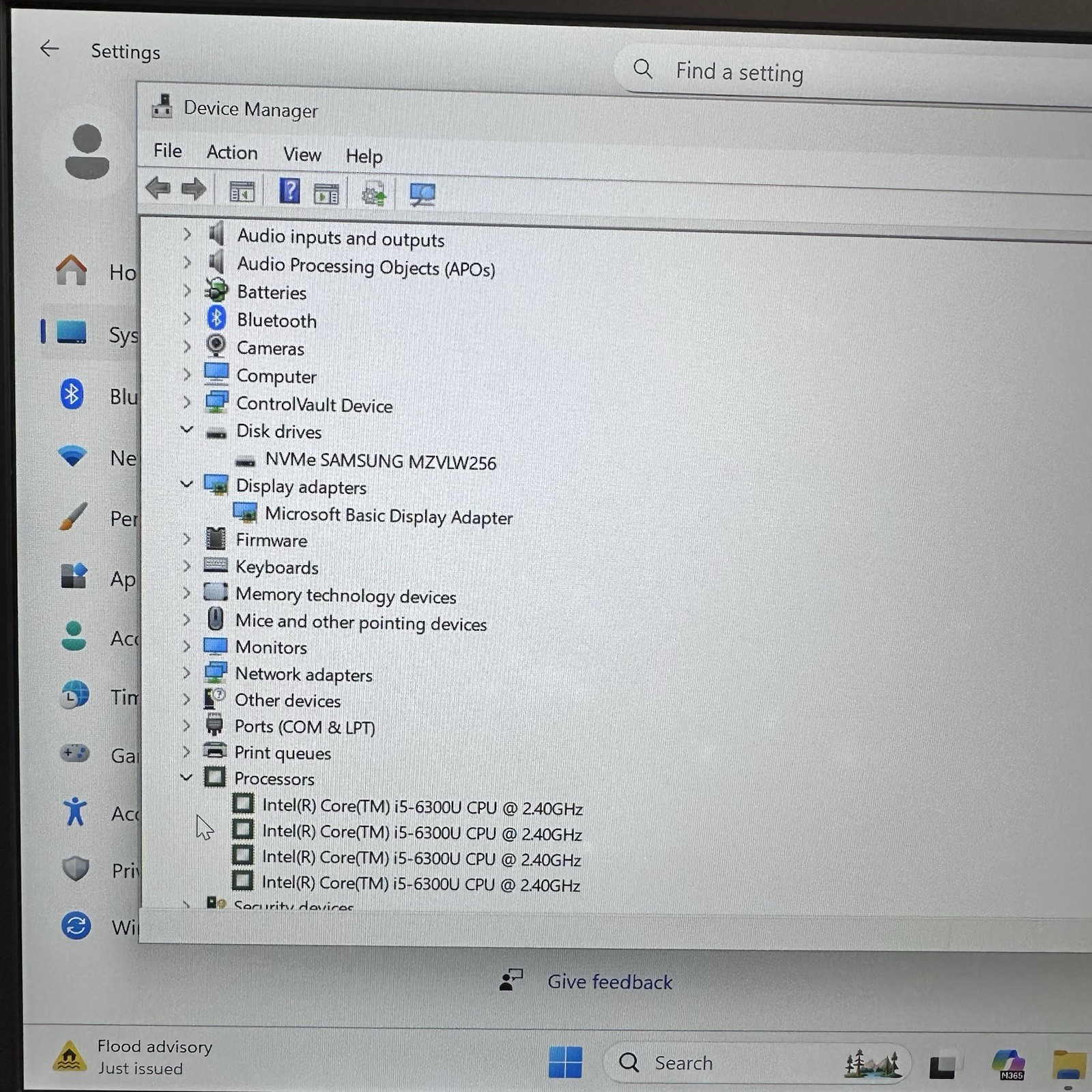Select the Memory technology devices icon
Image resolution: width=1092 pixels, height=1092 pixels.
[216, 592]
